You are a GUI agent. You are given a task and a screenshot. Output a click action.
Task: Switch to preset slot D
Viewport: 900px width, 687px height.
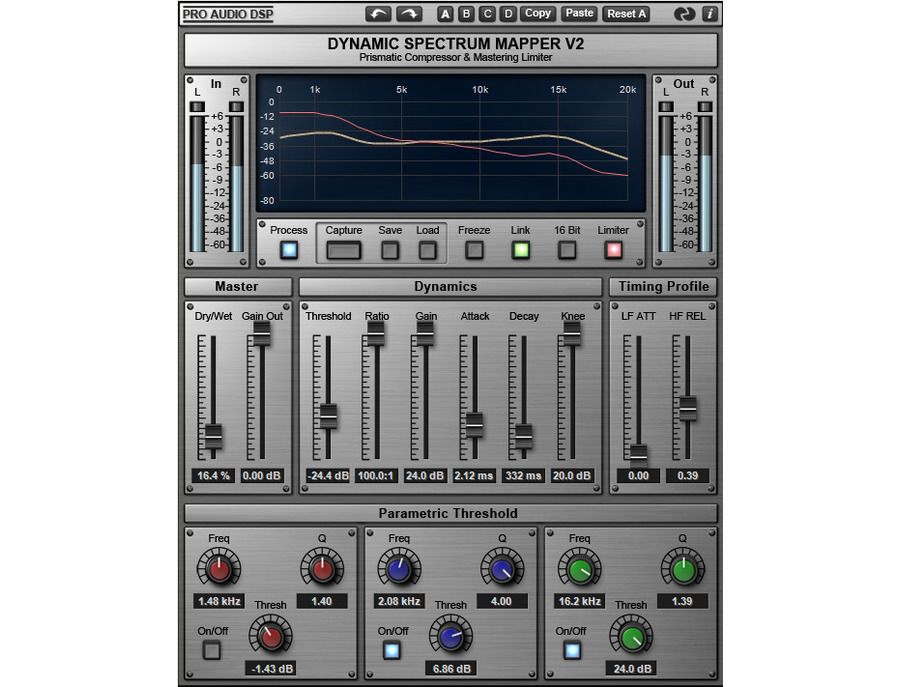[506, 14]
